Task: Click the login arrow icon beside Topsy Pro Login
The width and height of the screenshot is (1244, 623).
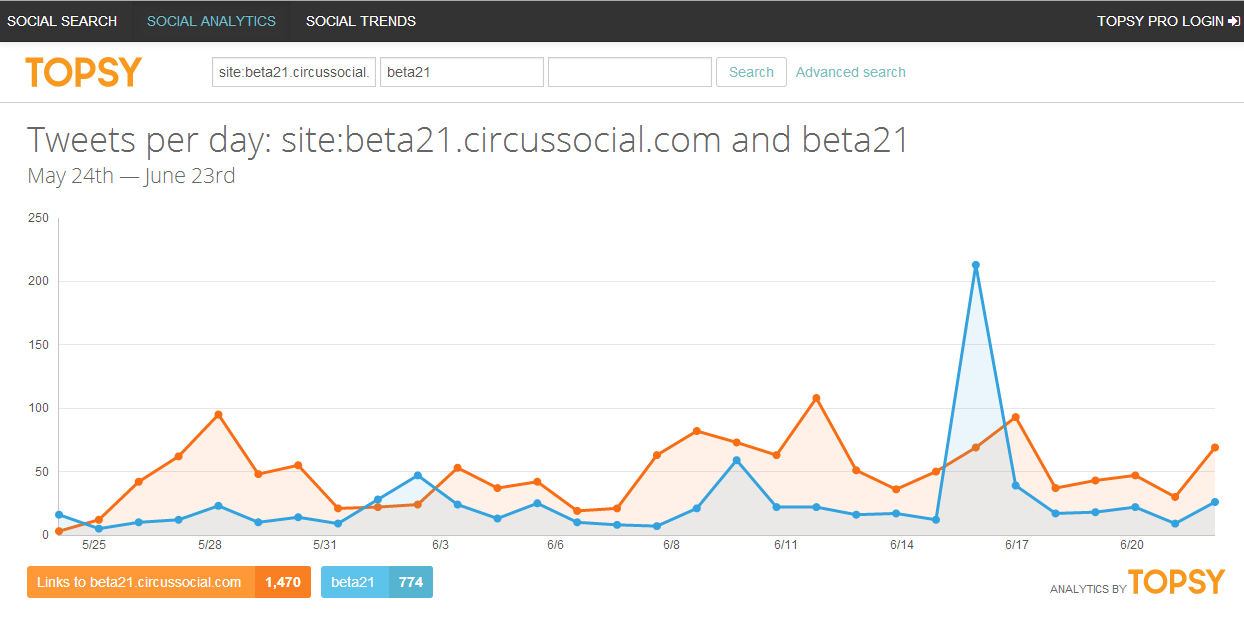Action: [1234, 21]
